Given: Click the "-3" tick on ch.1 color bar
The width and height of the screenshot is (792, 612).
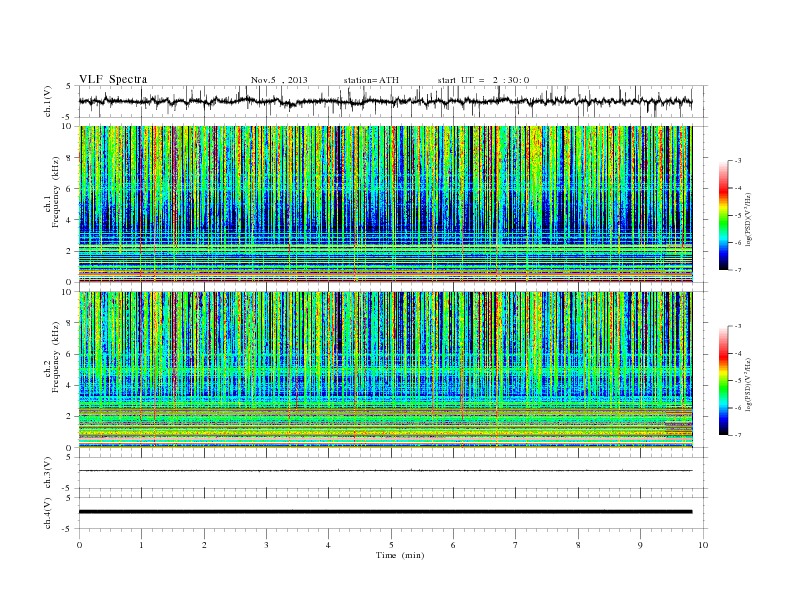Looking at the screenshot, I should 736,161.
